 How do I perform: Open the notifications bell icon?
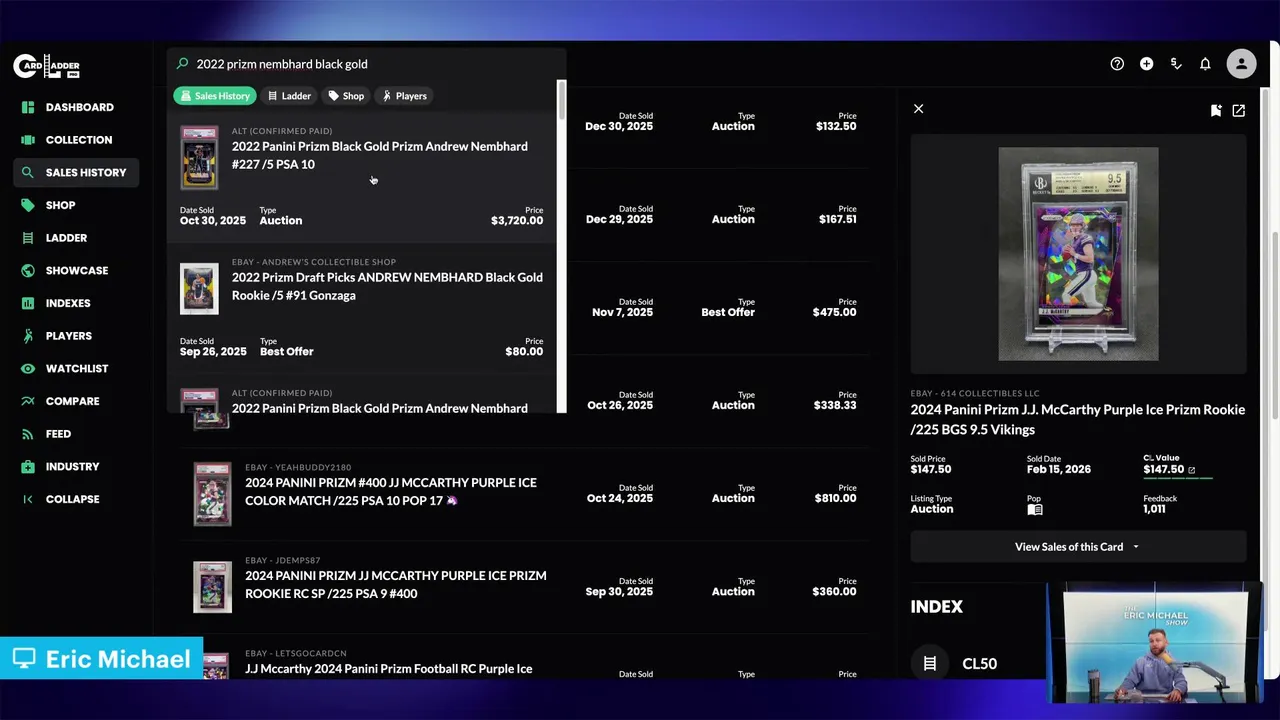(1205, 64)
